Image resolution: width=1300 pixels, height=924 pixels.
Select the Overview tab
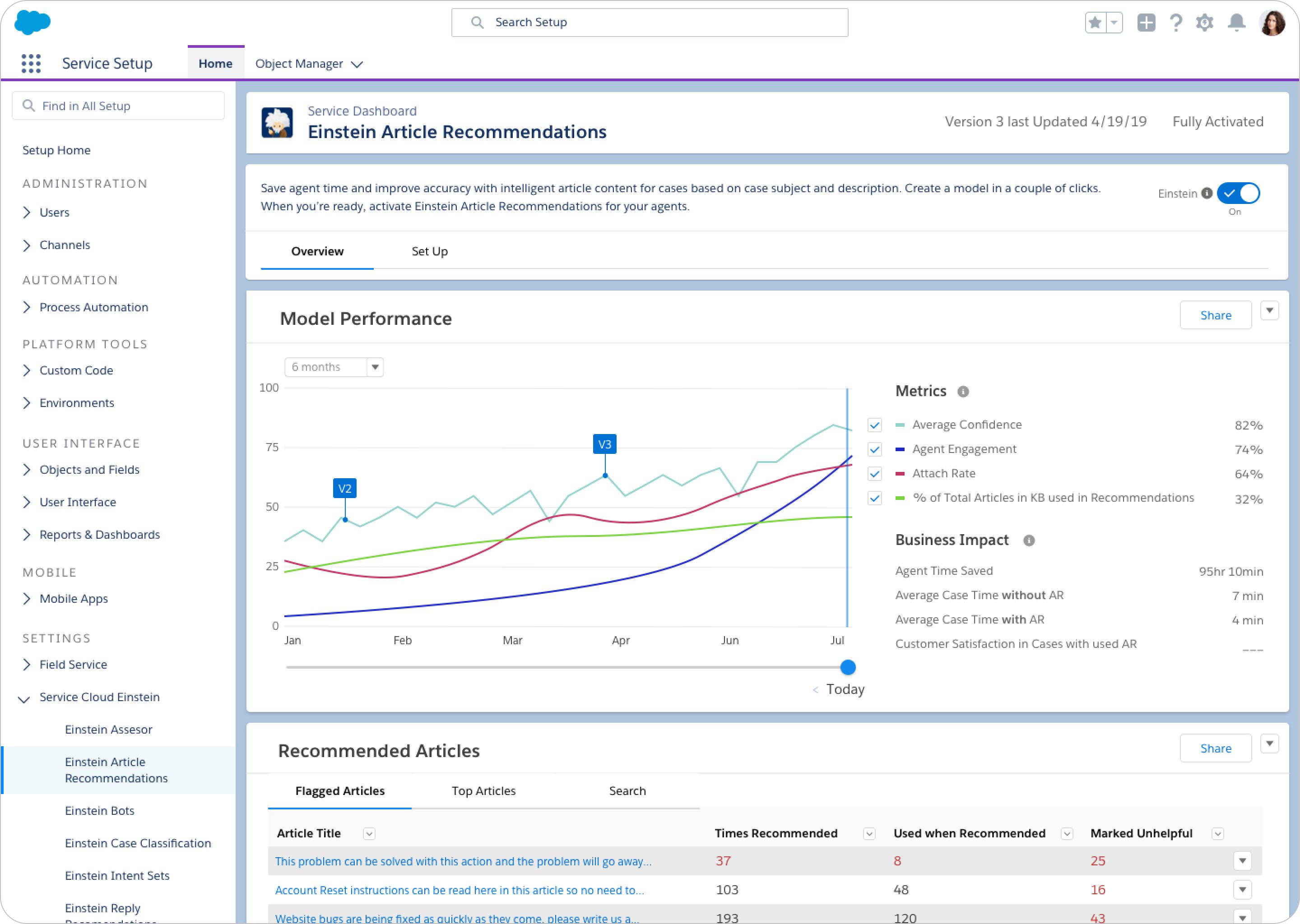pos(317,251)
